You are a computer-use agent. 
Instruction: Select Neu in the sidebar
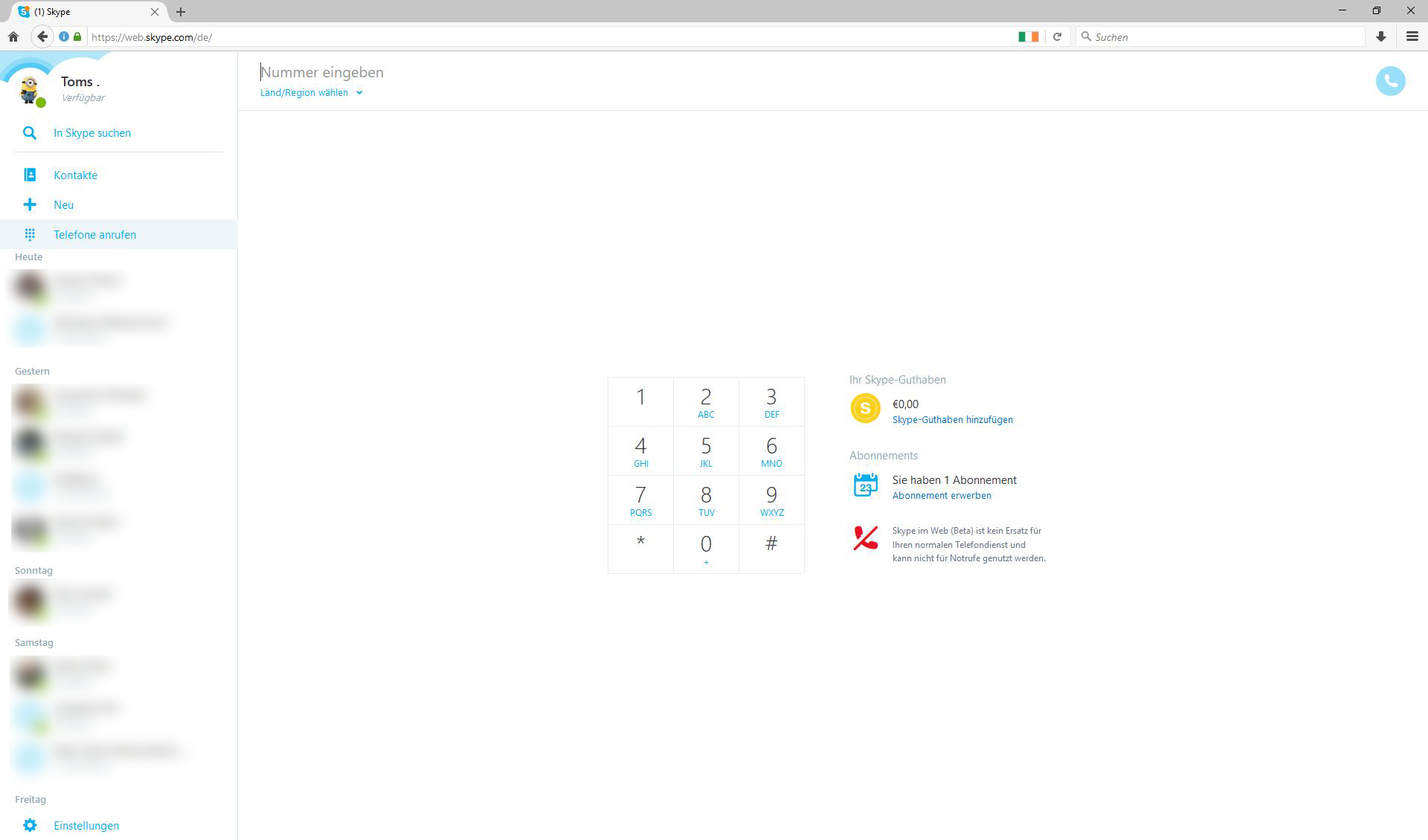(x=119, y=204)
